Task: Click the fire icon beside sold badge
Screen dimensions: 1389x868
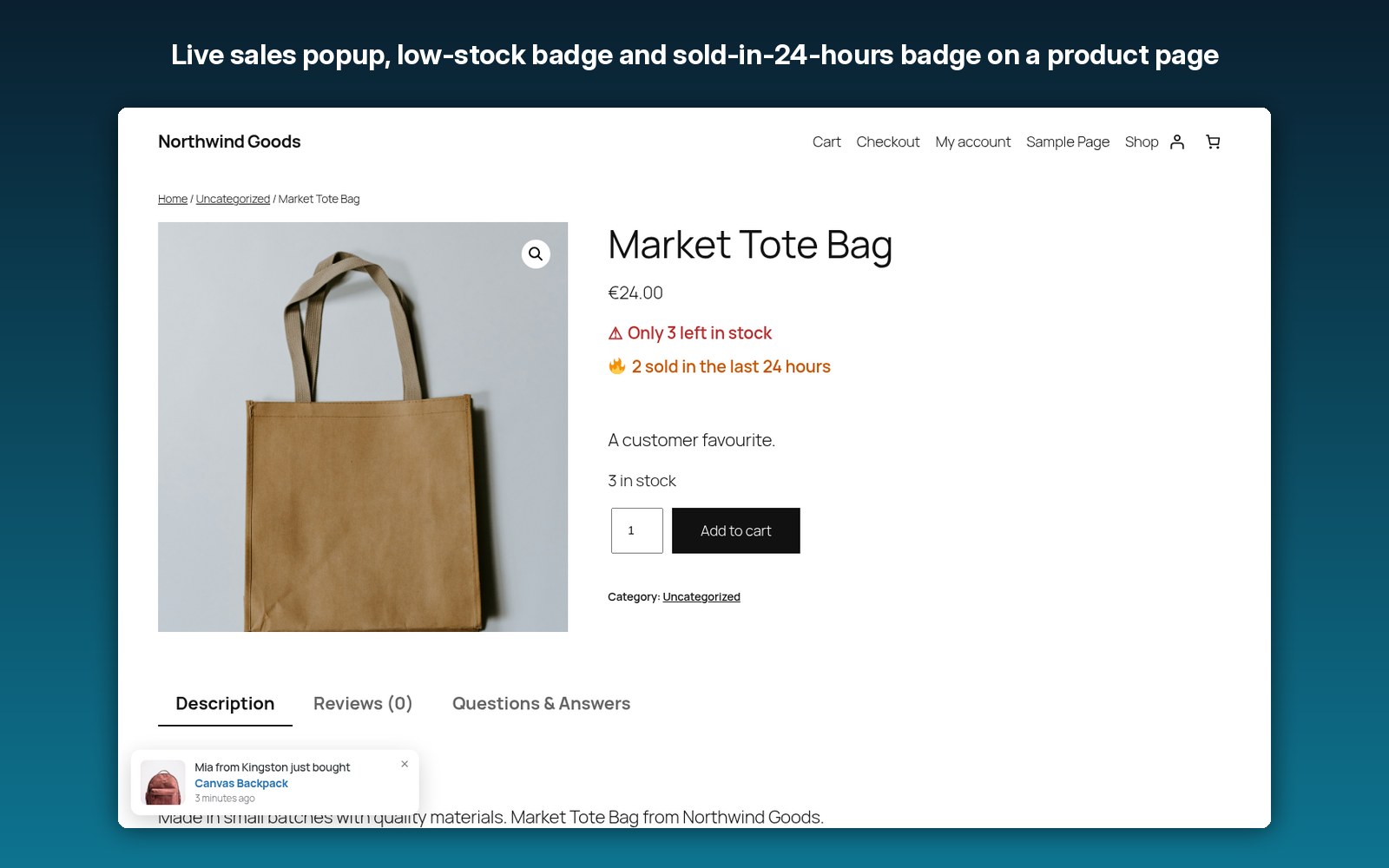Action: [x=617, y=366]
